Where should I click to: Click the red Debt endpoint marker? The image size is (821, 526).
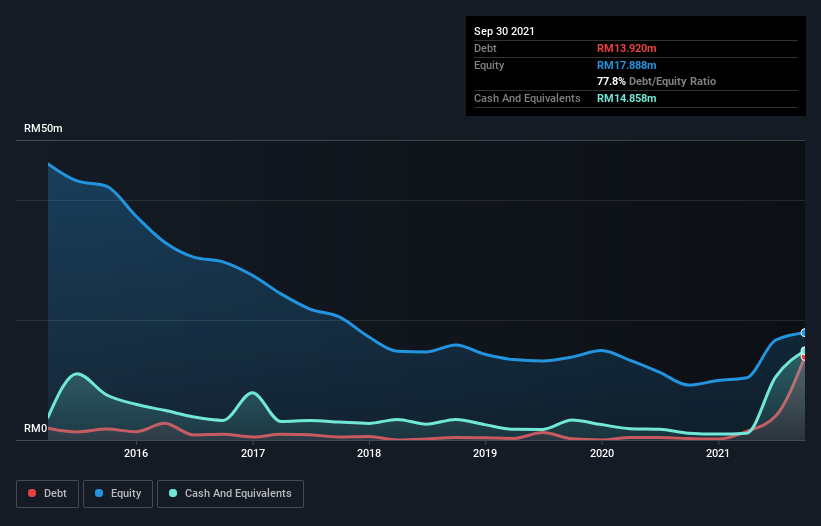click(804, 357)
